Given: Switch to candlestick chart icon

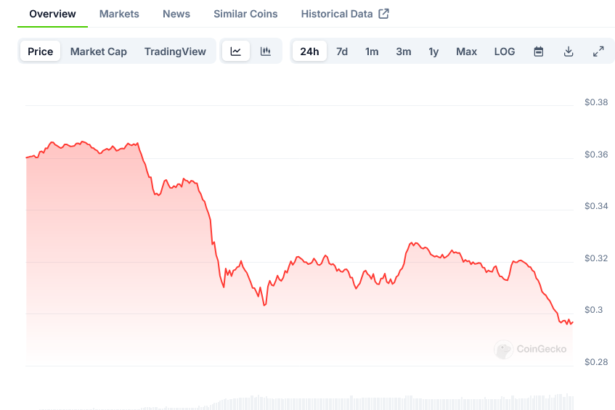Looking at the screenshot, I should [265, 52].
